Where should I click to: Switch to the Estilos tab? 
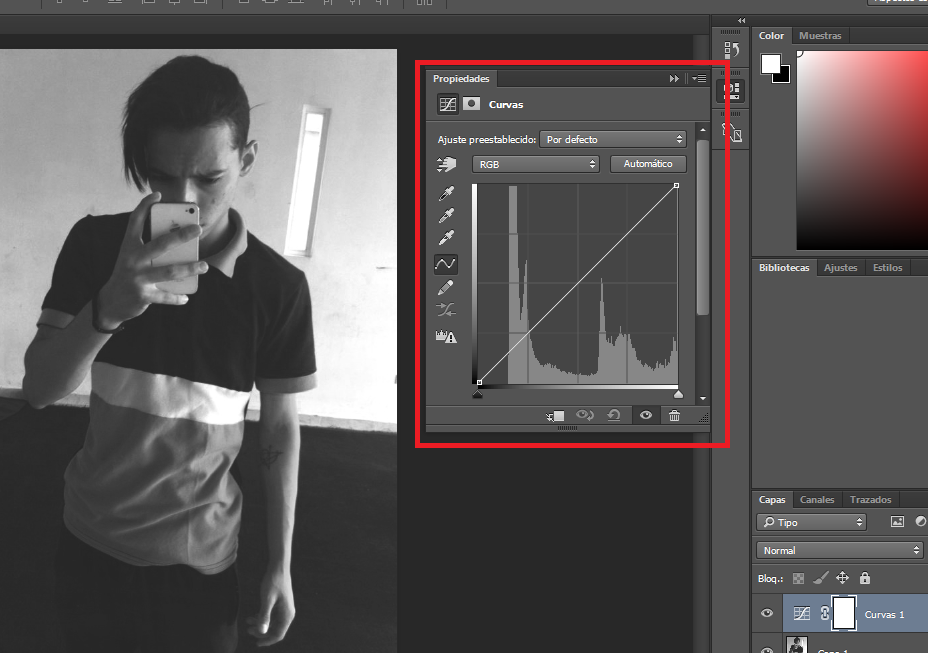(888, 268)
